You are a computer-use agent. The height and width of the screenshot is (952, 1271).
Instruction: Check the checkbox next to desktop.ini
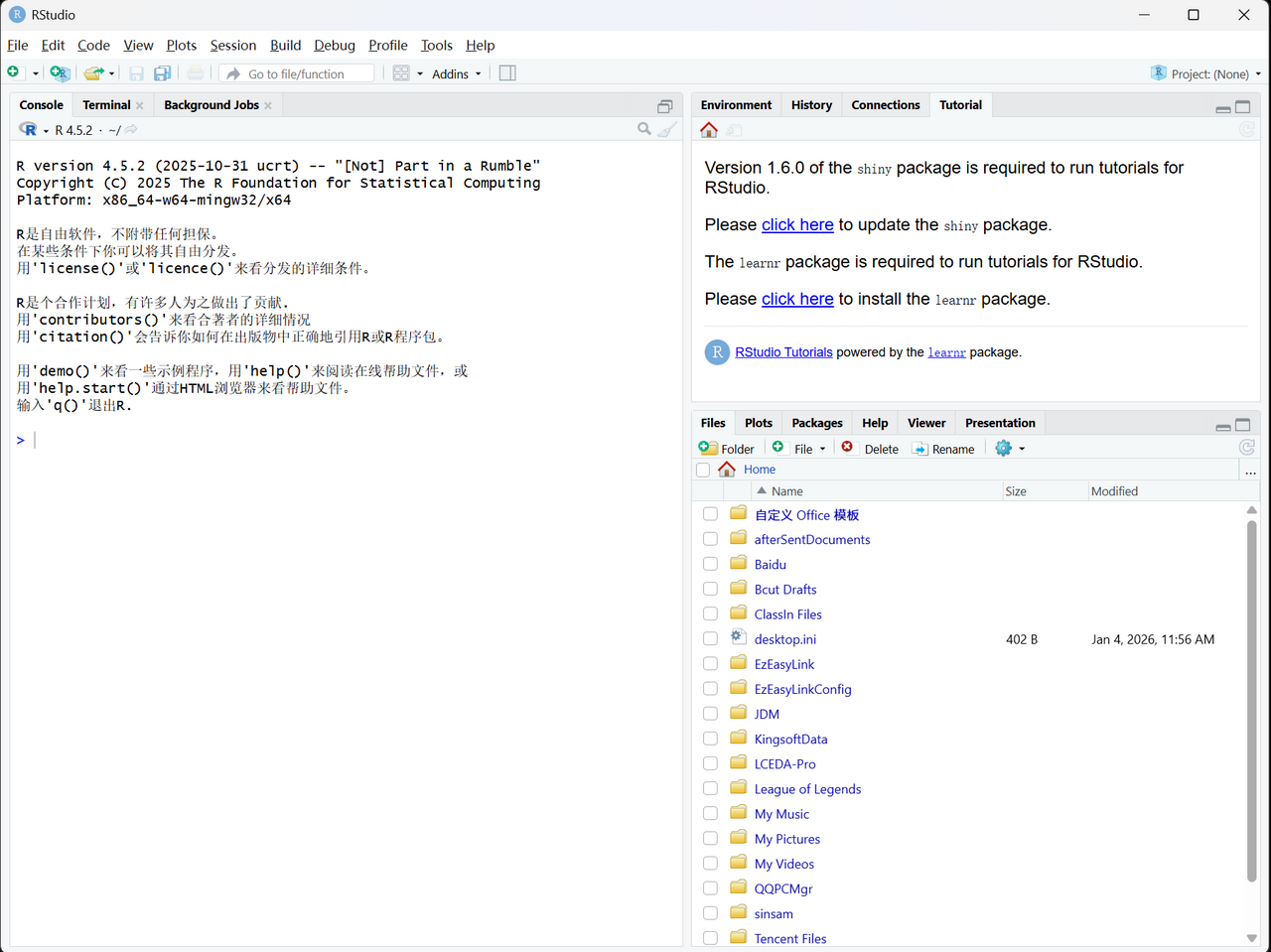tap(710, 638)
